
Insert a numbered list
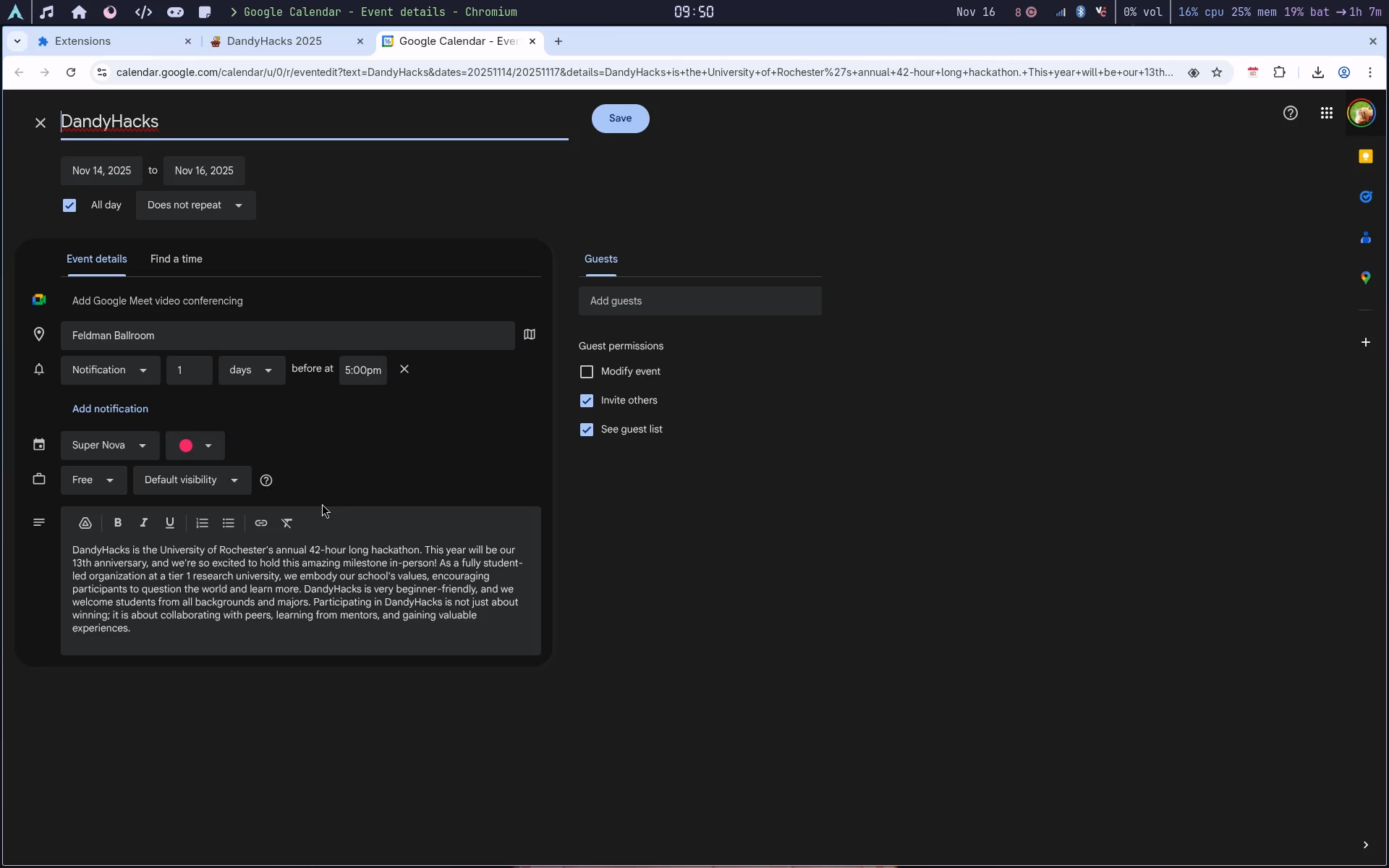(202, 523)
